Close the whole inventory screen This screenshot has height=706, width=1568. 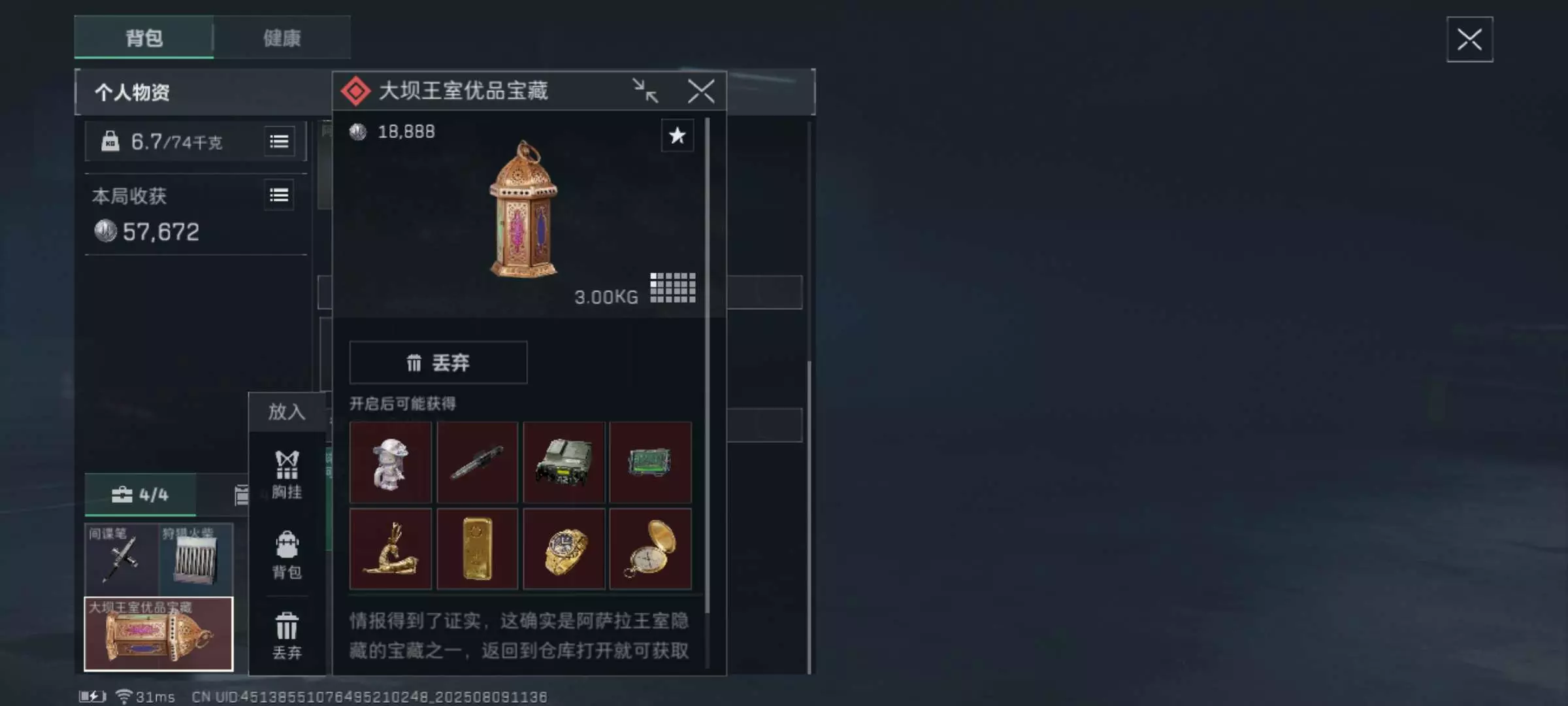[x=1469, y=39]
